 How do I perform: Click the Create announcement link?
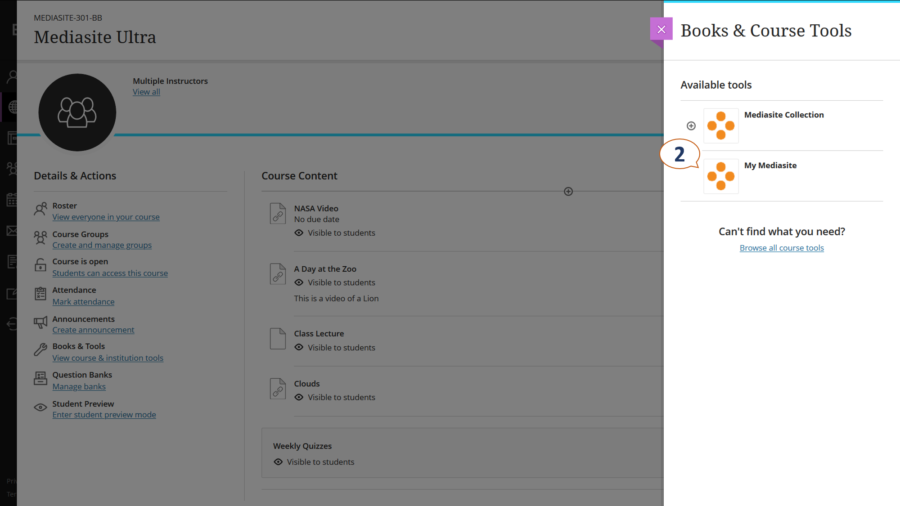click(93, 330)
